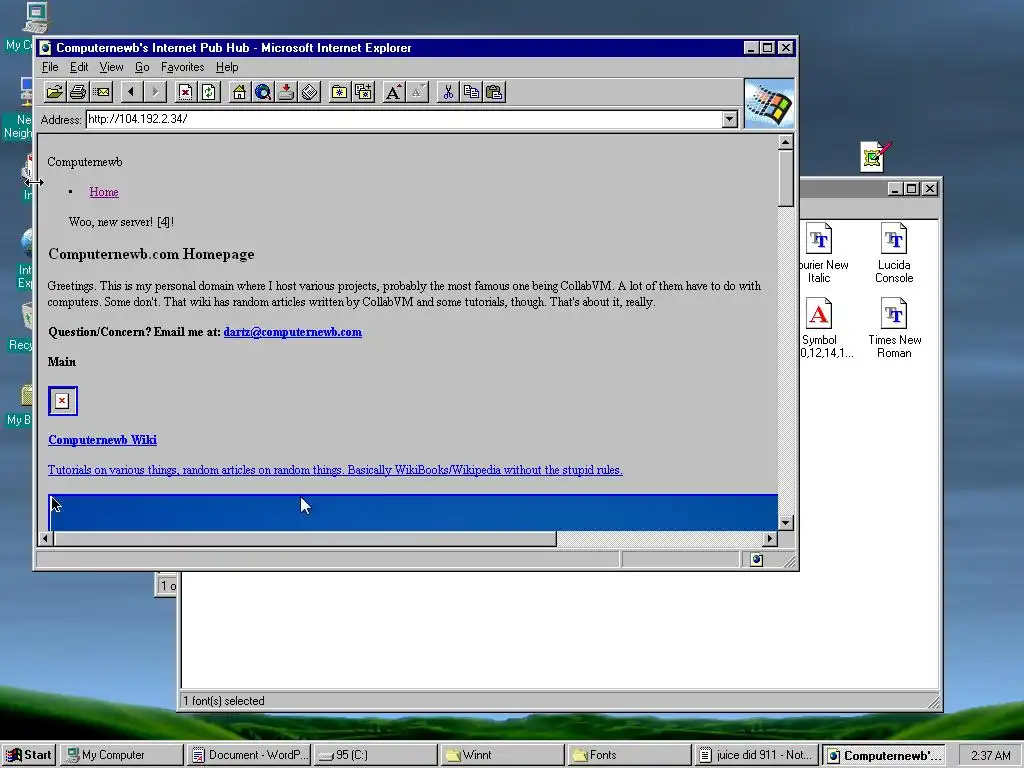1024x768 pixels.
Task: Open the Computernewb Wiki link
Action: click(x=103, y=440)
